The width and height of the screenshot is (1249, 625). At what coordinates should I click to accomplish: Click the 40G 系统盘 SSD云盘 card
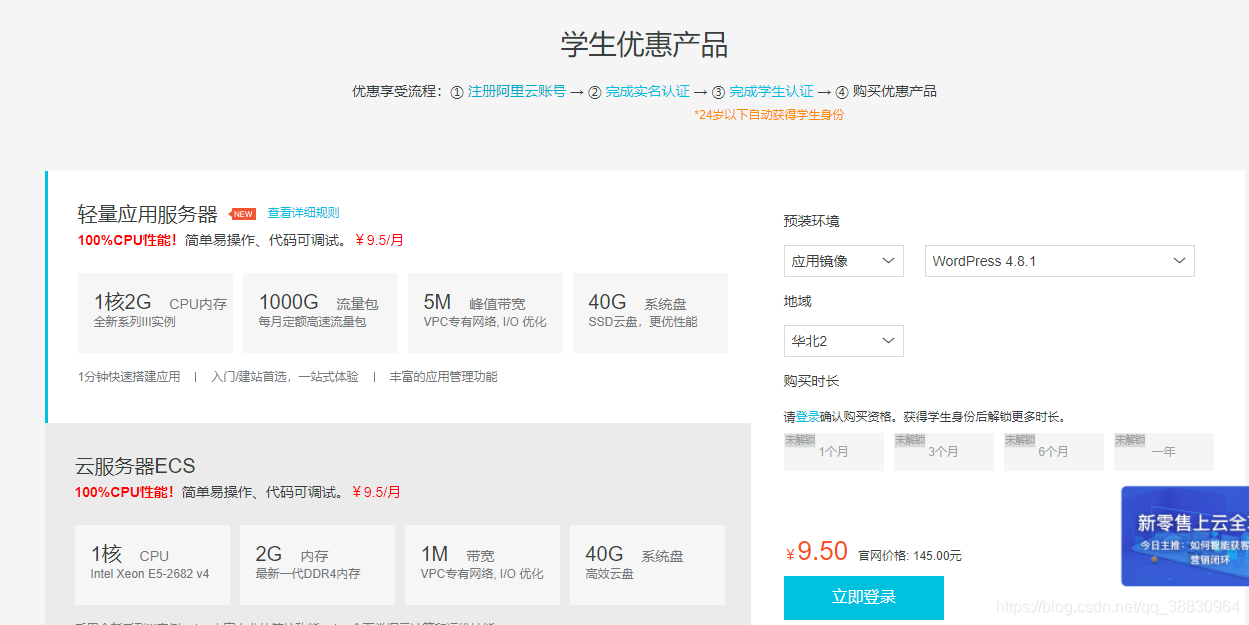pyautogui.click(x=650, y=313)
